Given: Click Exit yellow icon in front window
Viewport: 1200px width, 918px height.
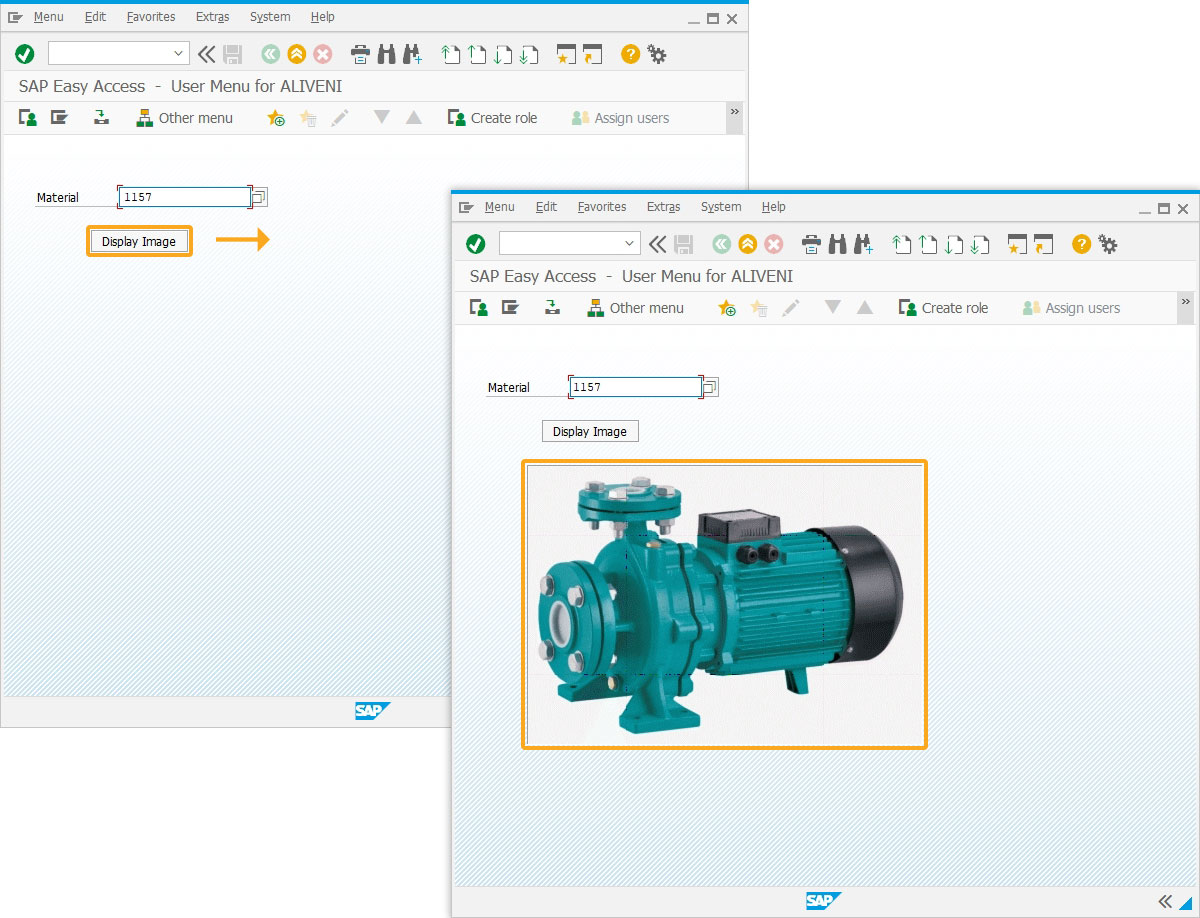Looking at the screenshot, I should (x=747, y=244).
